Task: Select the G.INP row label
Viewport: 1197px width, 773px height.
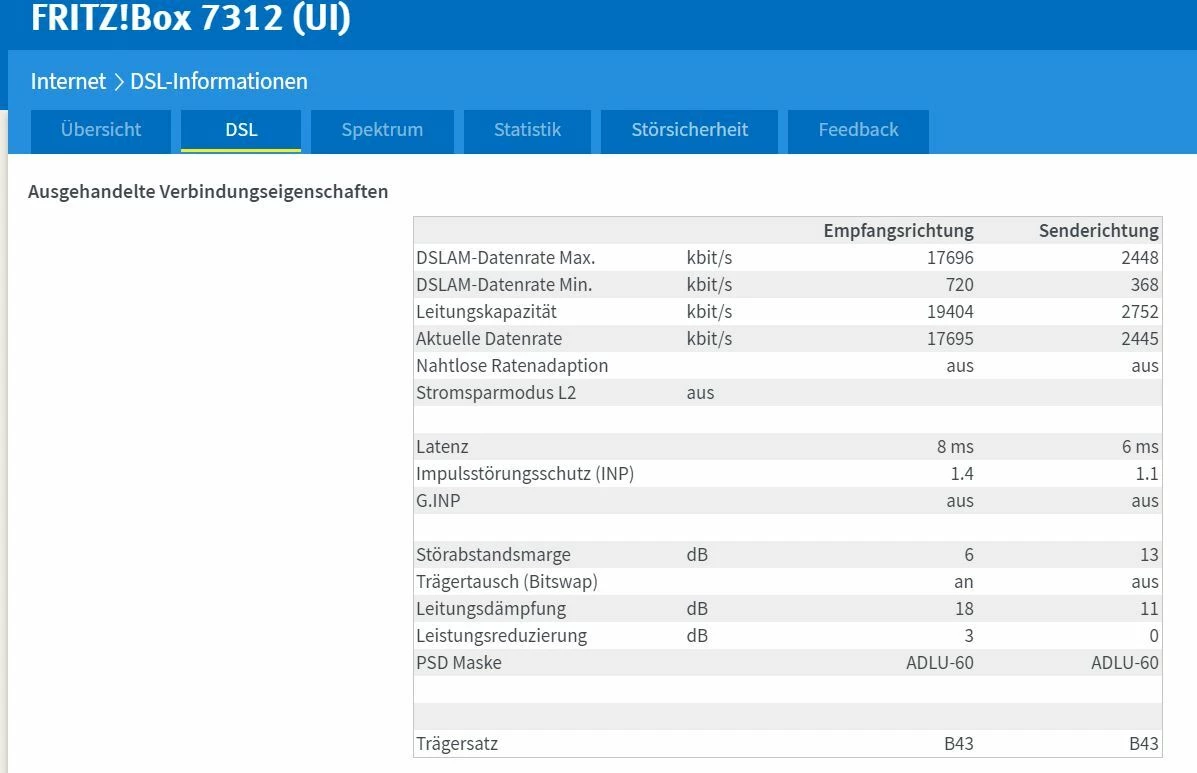Action: click(x=438, y=501)
